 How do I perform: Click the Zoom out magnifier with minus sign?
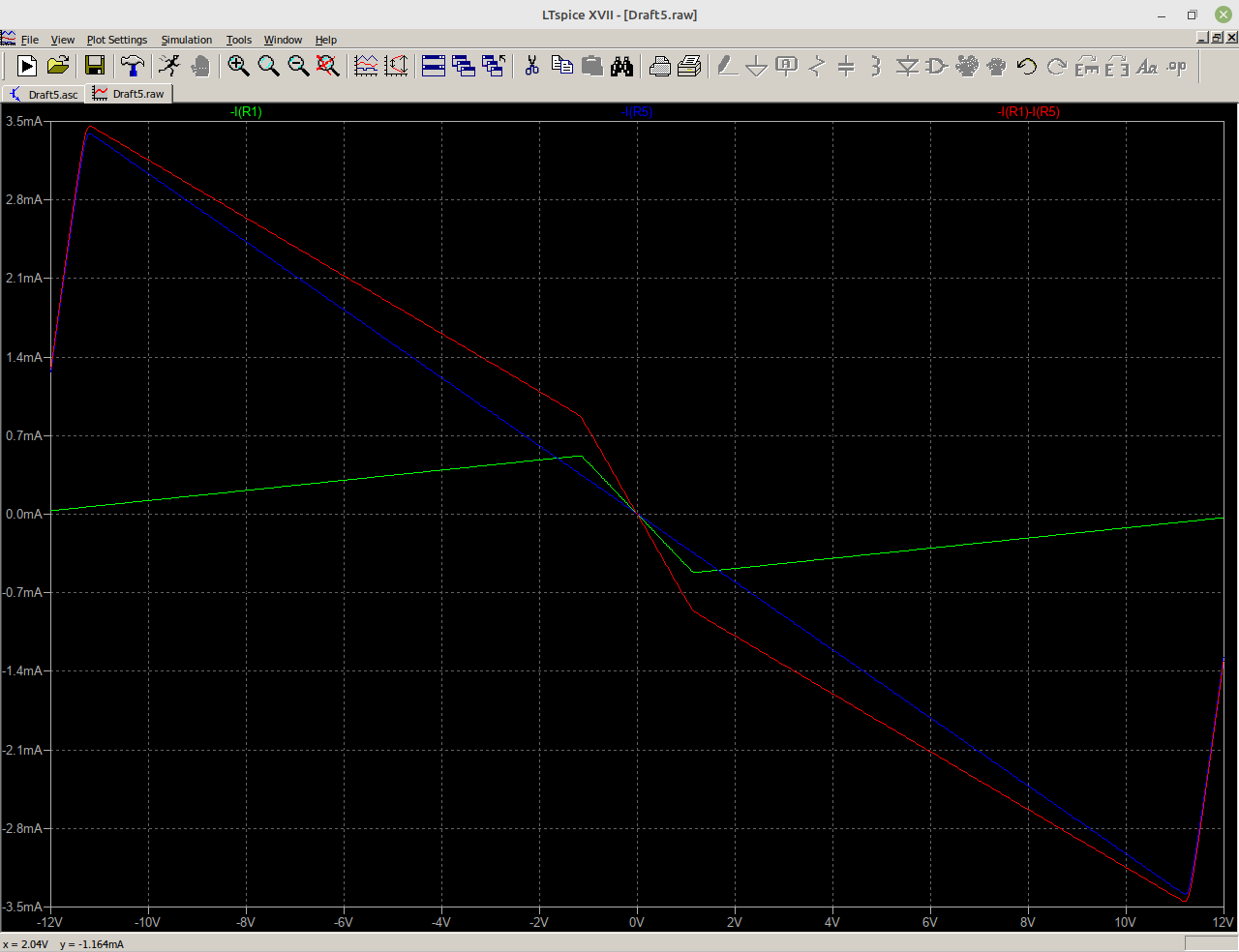tap(298, 66)
